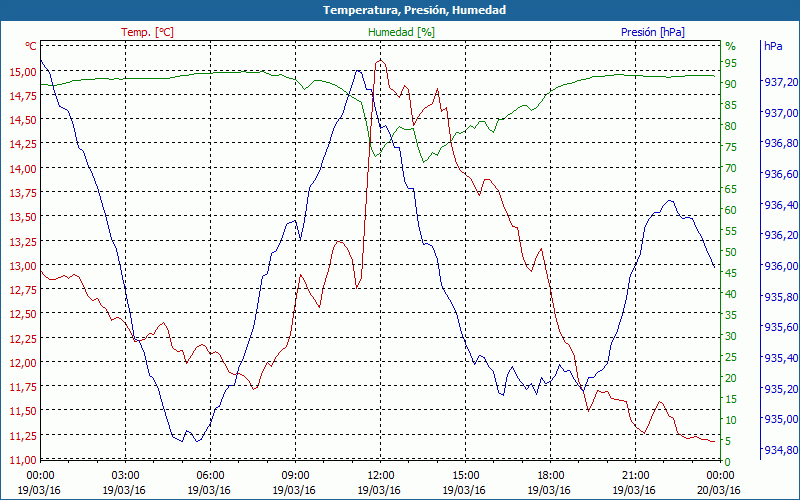Click the pressure axis value '935,20'
This screenshot has height=500, width=800.
coord(781,389)
